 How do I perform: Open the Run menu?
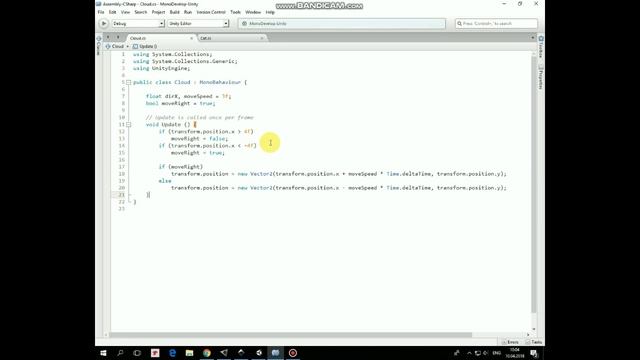click(x=188, y=12)
